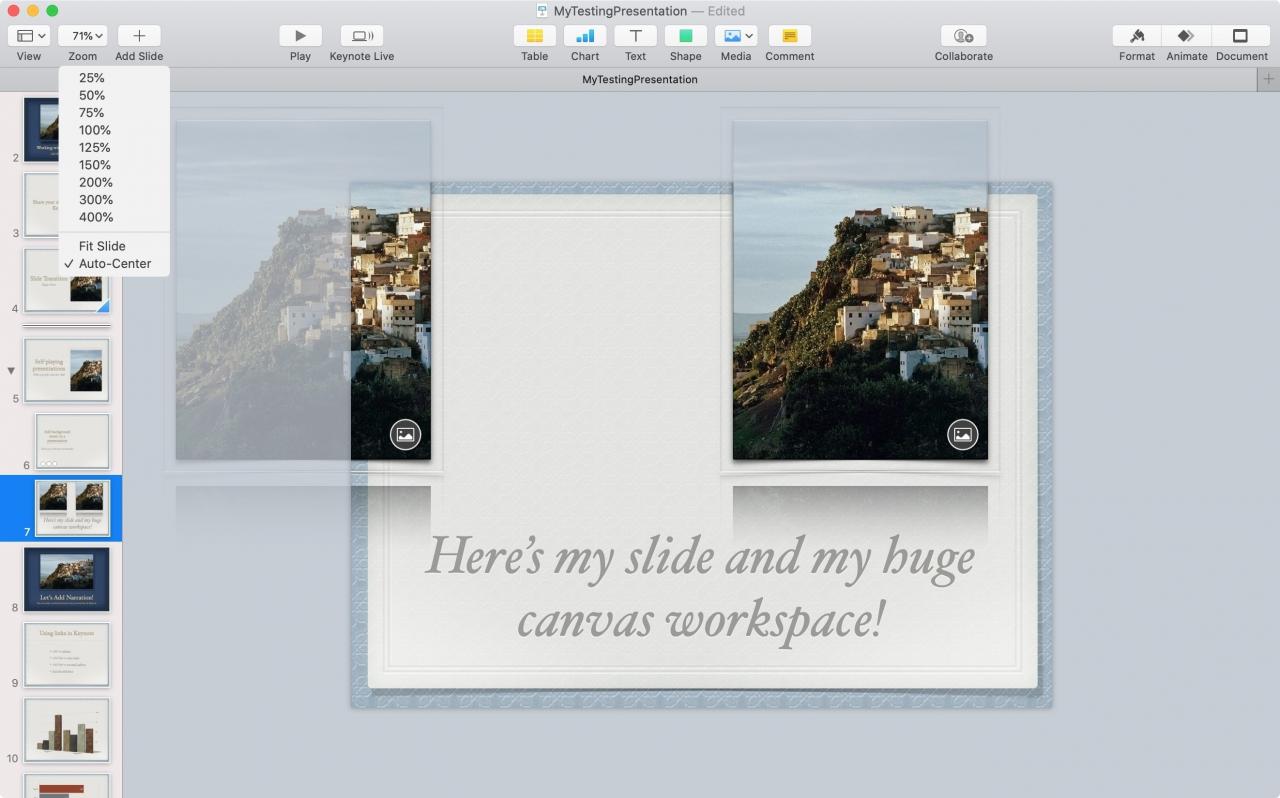Open the Shape picker
Viewport: 1280px width, 798px height.
coord(685,36)
